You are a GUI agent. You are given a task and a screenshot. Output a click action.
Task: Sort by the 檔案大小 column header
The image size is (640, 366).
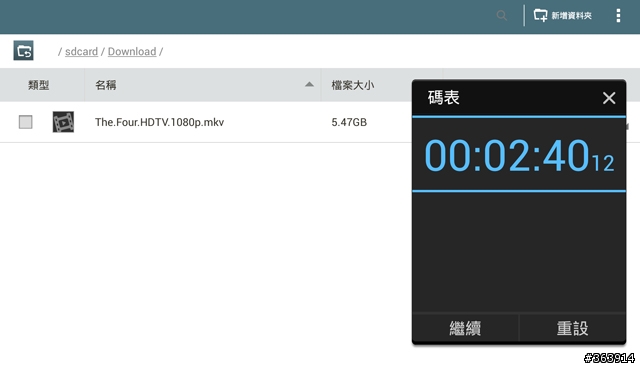[x=353, y=85]
